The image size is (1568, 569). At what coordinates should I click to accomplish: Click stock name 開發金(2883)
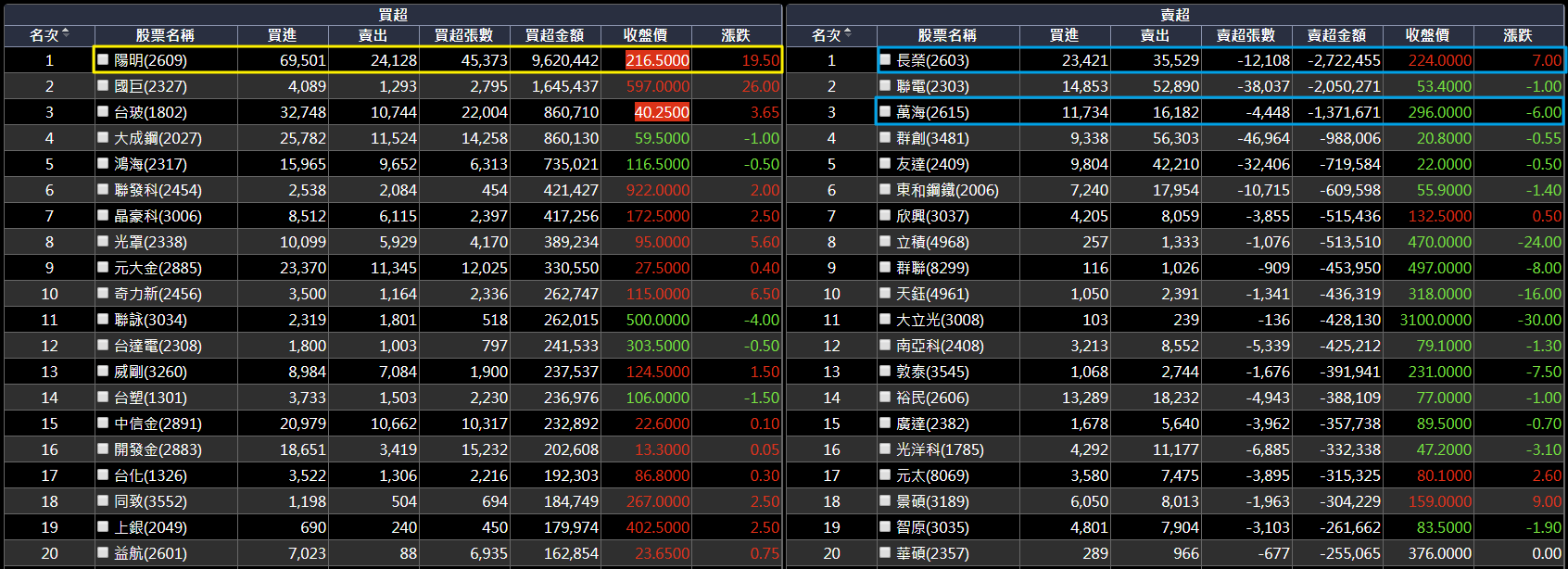(x=158, y=449)
